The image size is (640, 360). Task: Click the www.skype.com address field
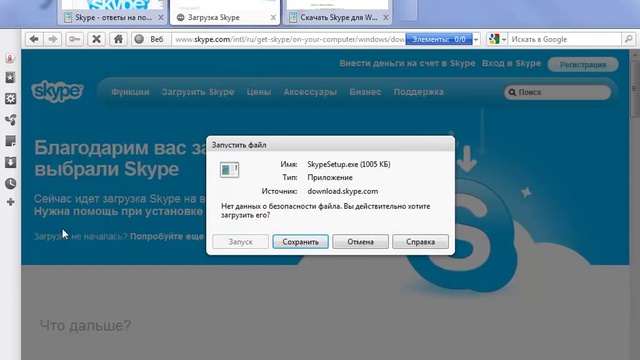tap(289, 39)
